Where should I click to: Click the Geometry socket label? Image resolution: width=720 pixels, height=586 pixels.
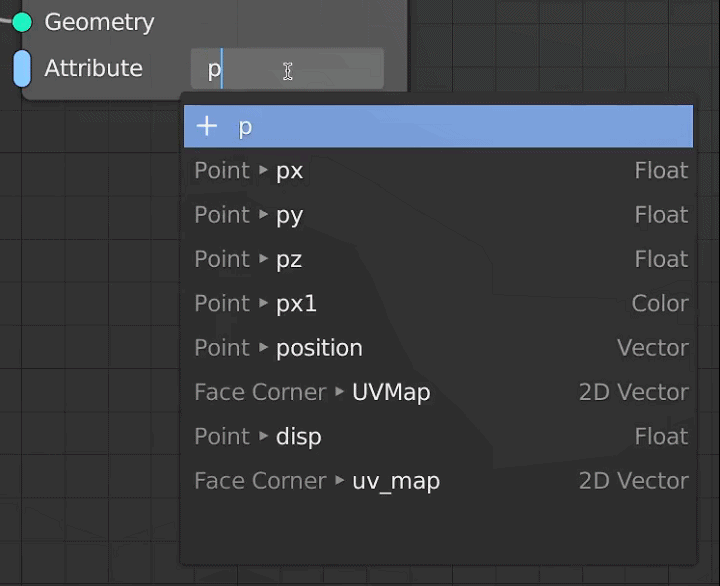[x=99, y=22]
